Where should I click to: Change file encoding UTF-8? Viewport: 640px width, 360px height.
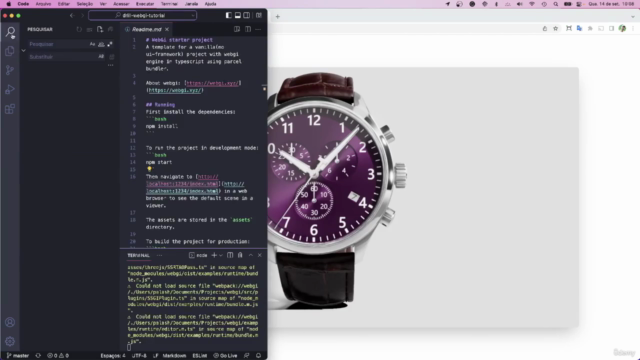coord(139,356)
